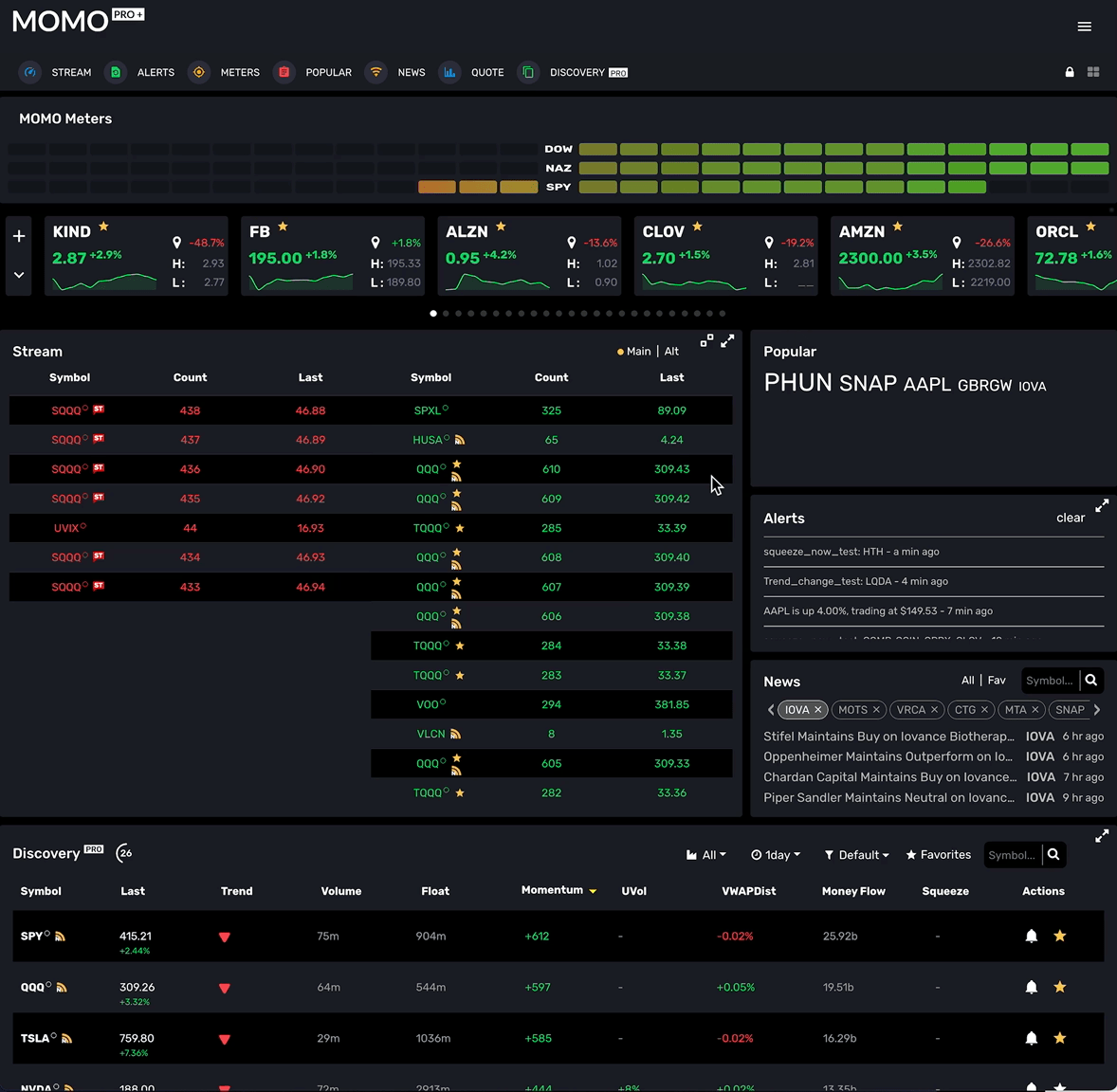Toggle favorite star on ALZN card

pyautogui.click(x=501, y=227)
